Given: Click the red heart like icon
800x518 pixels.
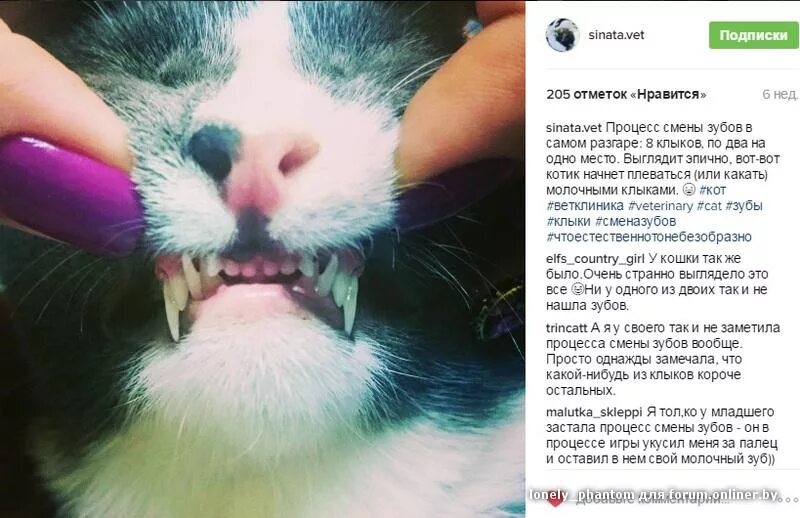Looking at the screenshot, I should 556,499.
